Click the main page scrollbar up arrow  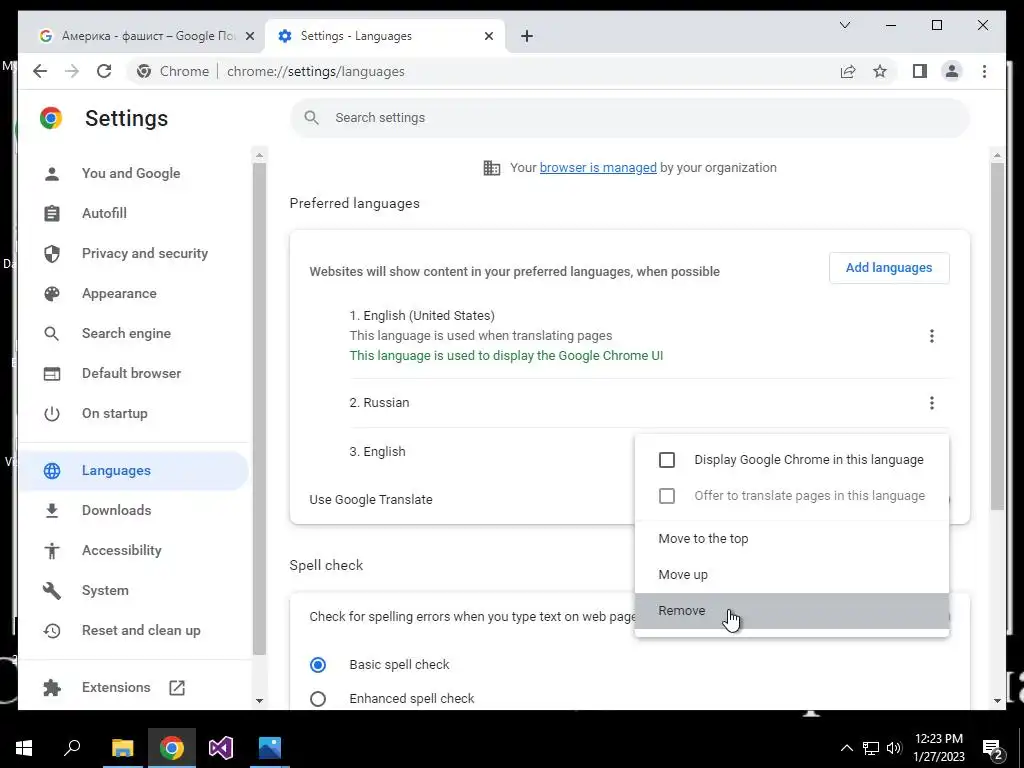[x=997, y=155]
